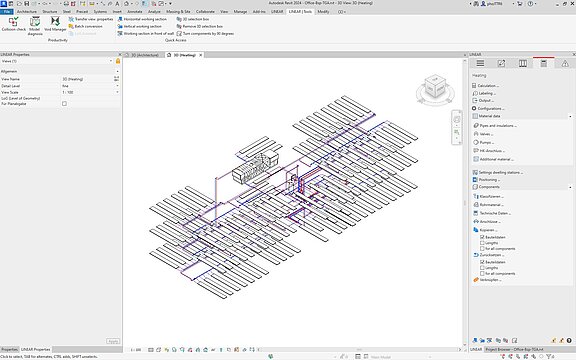The height and width of the screenshot is (360, 576).
Task: Toggle Bauteildaten checkbox under Zurücksetzen
Action: click(x=482, y=262)
